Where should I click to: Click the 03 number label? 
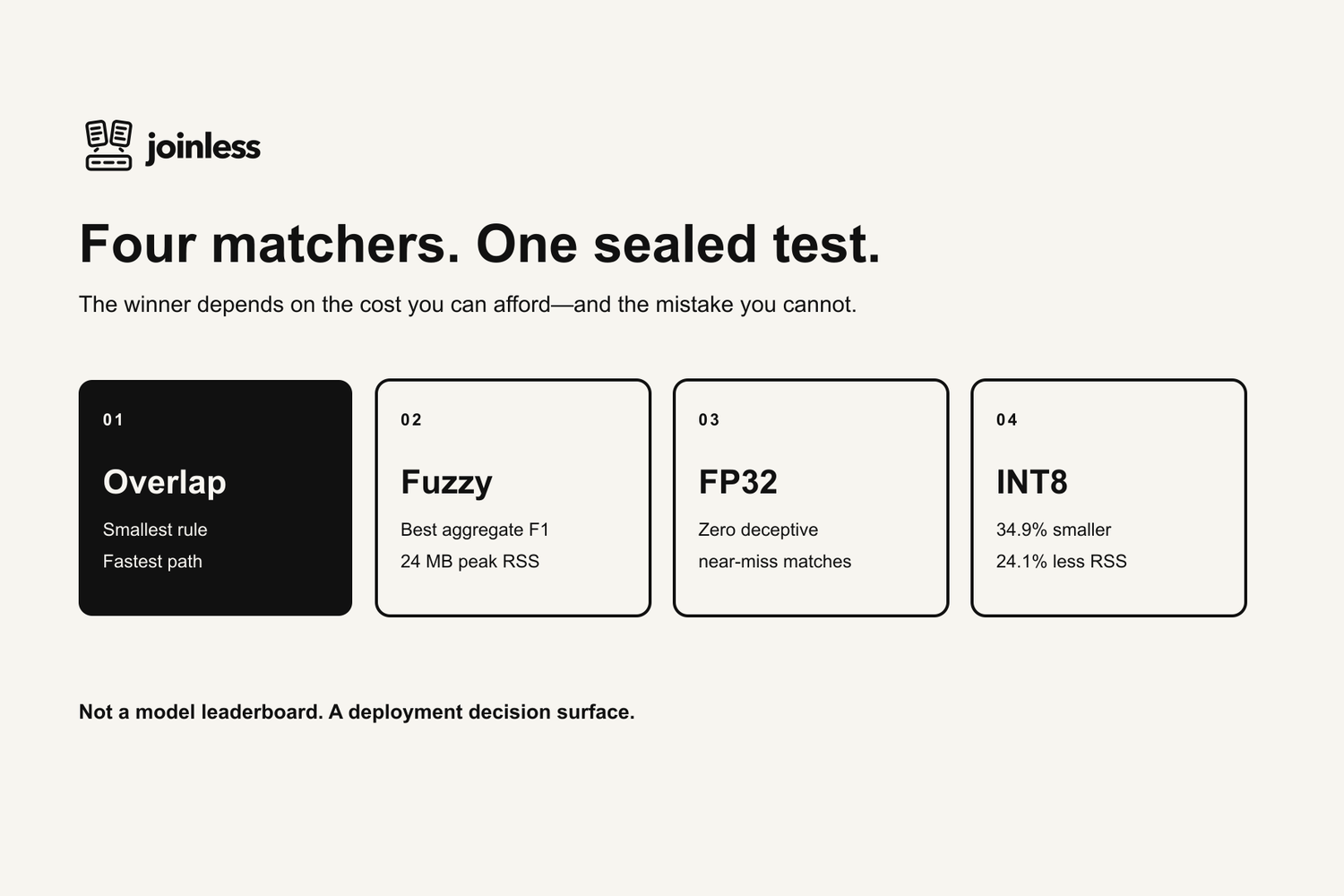[709, 419]
